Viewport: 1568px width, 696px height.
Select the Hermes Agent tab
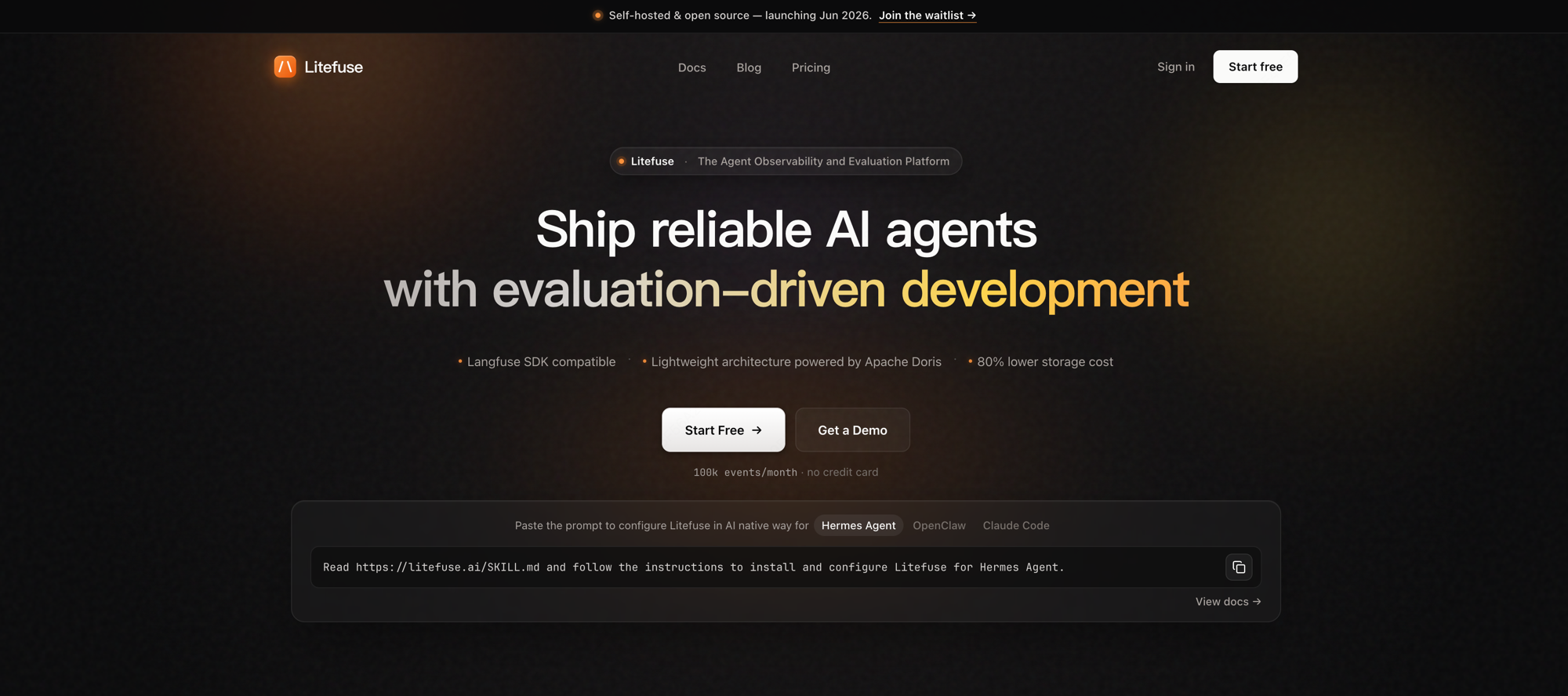(x=858, y=525)
